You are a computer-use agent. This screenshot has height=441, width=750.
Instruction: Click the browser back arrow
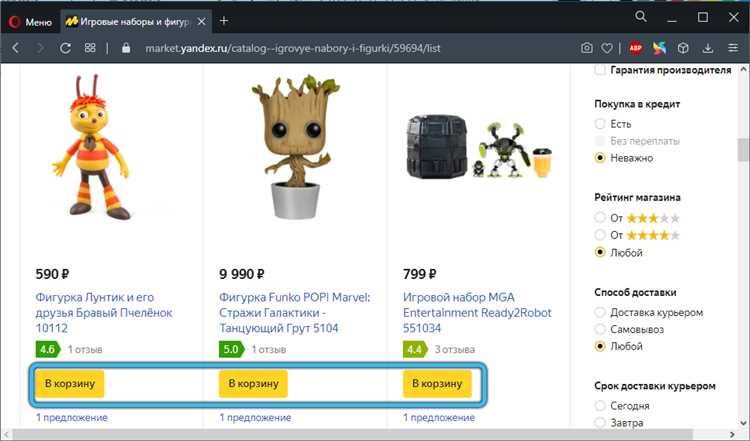16,48
